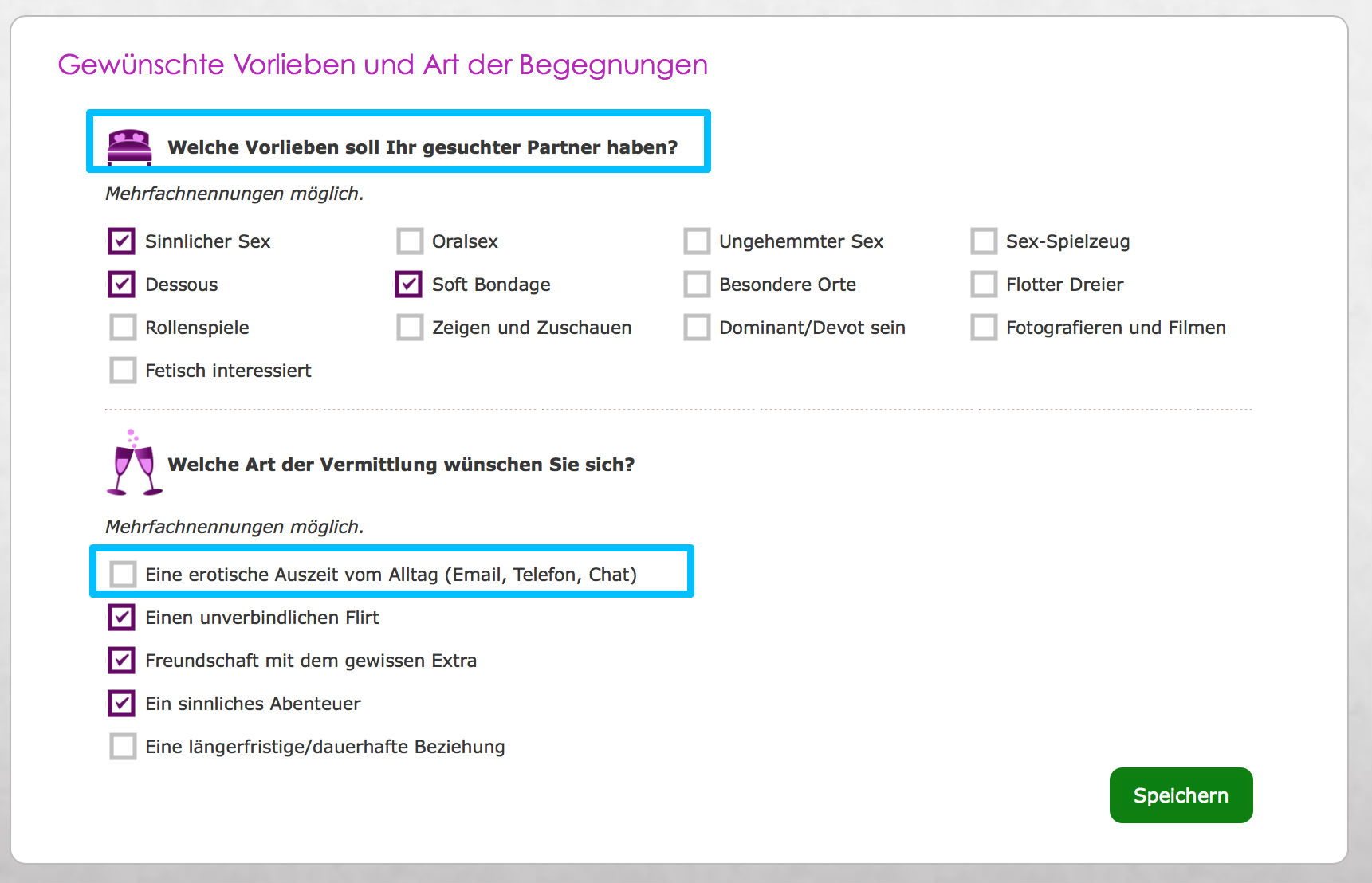Viewport: 1372px width, 883px height.
Task: Untick Freundschaft mit dem gewissen Extra
Action: (122, 660)
